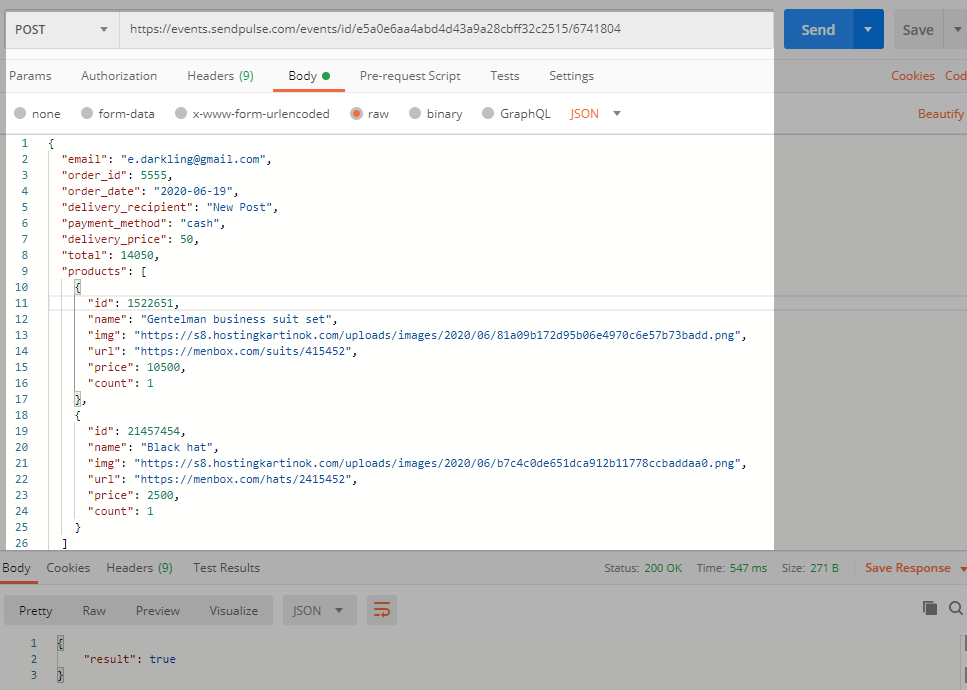Open the Test Results tab
967x690 pixels.
[x=226, y=568]
